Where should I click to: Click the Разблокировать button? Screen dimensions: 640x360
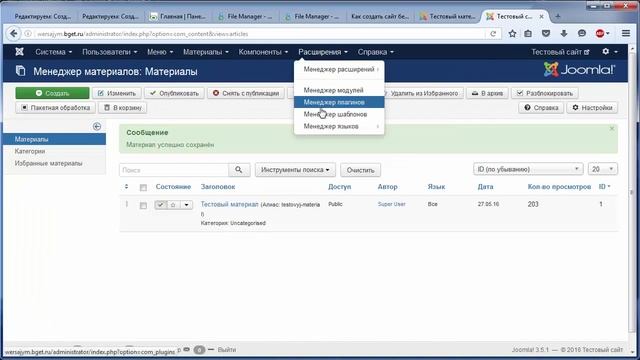545,93
